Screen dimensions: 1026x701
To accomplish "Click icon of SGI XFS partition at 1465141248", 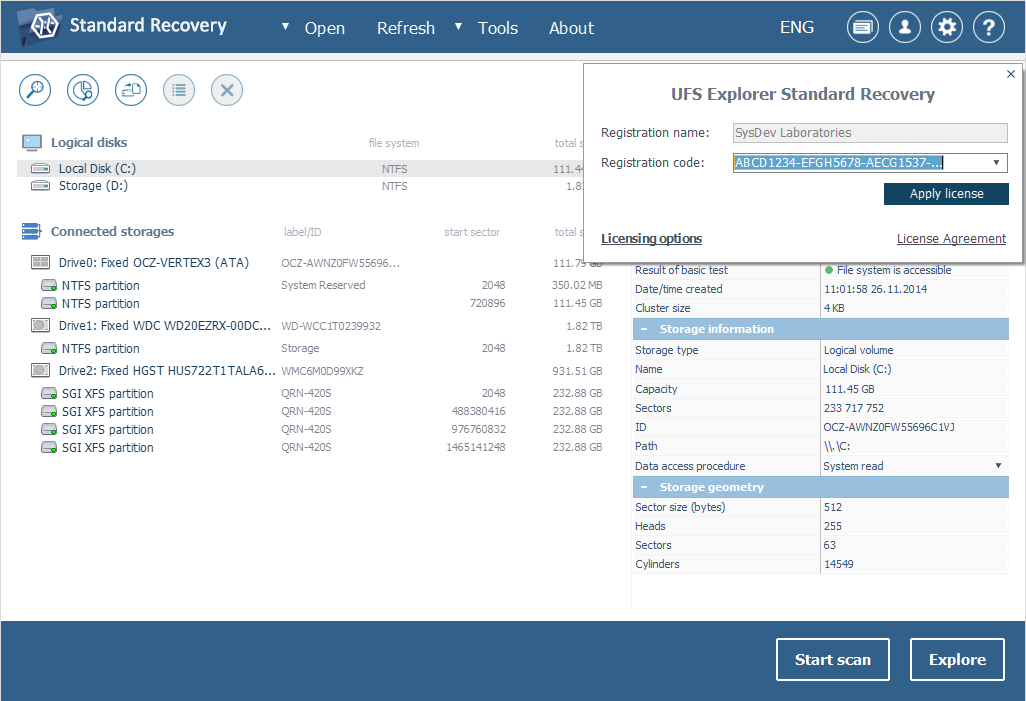I will pos(49,448).
